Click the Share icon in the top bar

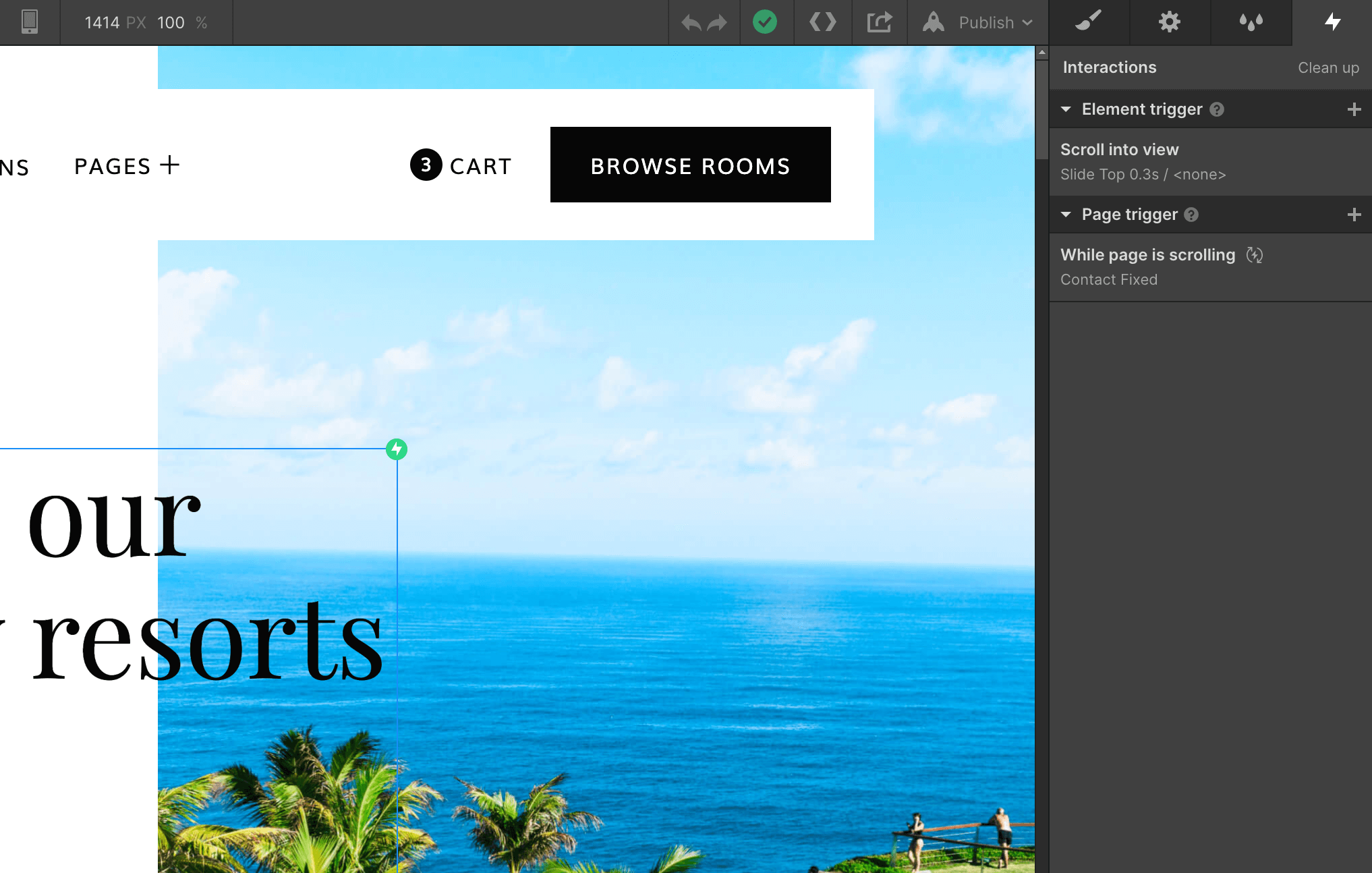click(879, 22)
